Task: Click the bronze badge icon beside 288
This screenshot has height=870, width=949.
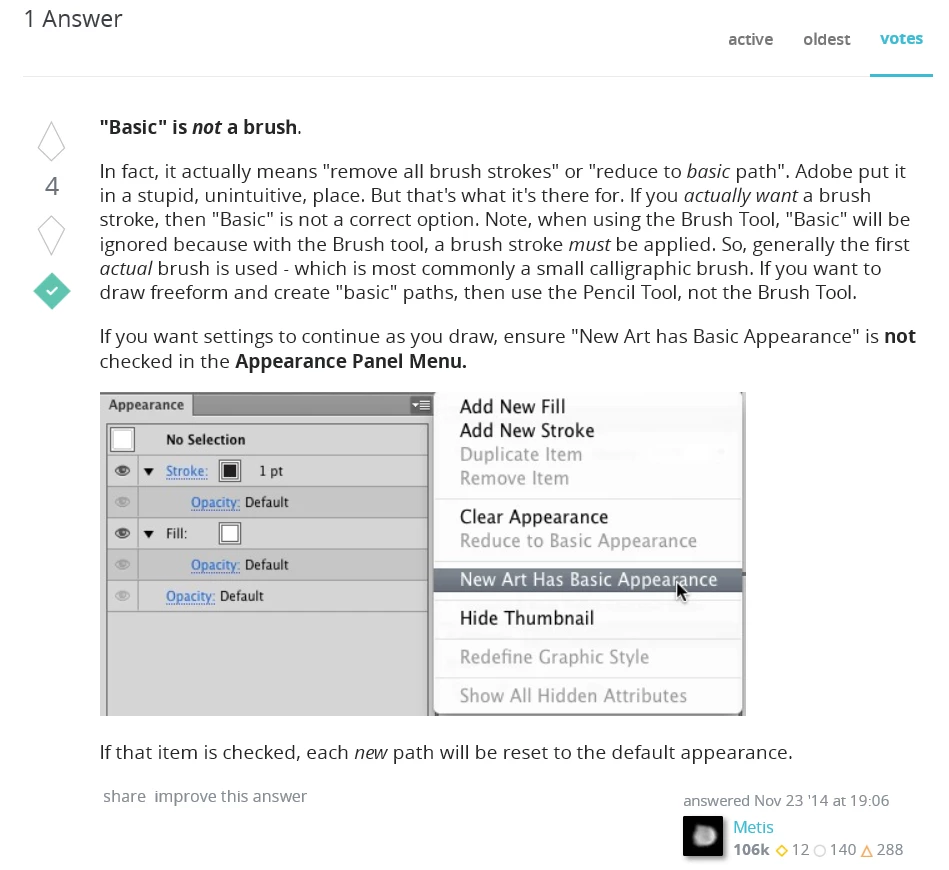Action: click(867, 851)
